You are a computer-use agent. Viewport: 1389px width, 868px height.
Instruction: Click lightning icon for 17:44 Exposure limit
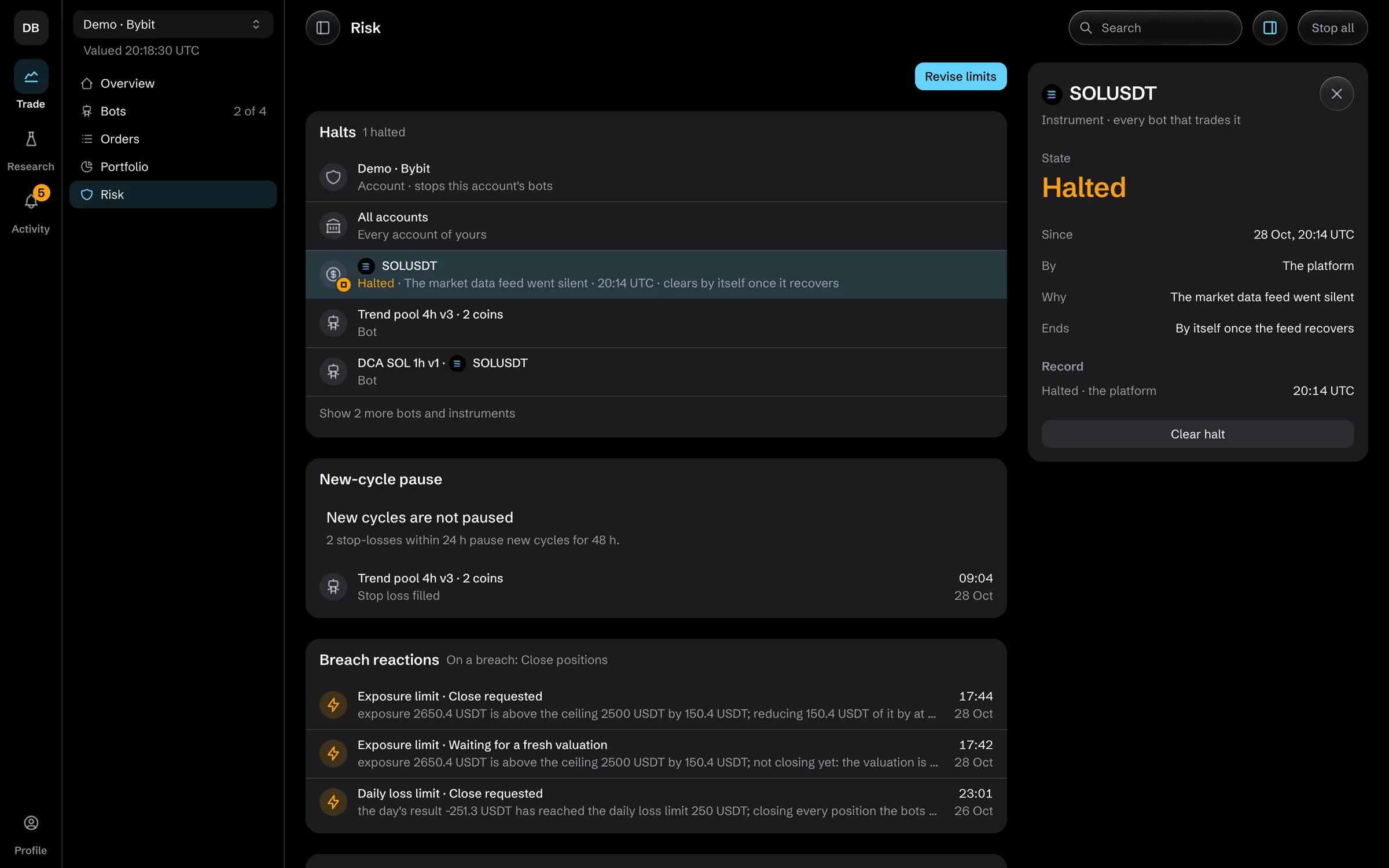tap(333, 705)
